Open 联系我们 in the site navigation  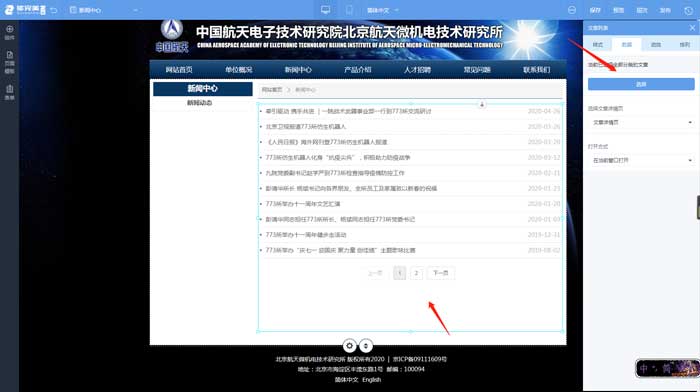click(537, 70)
